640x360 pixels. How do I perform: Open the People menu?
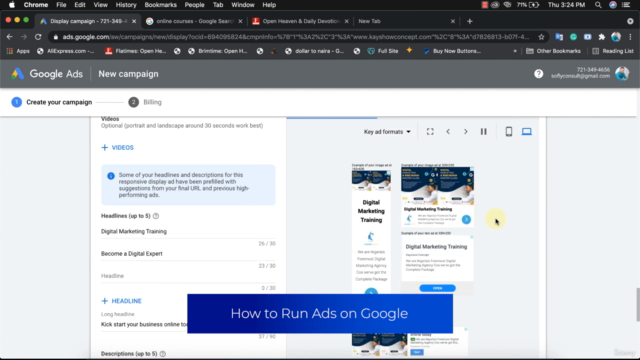pyautogui.click(x=194, y=5)
